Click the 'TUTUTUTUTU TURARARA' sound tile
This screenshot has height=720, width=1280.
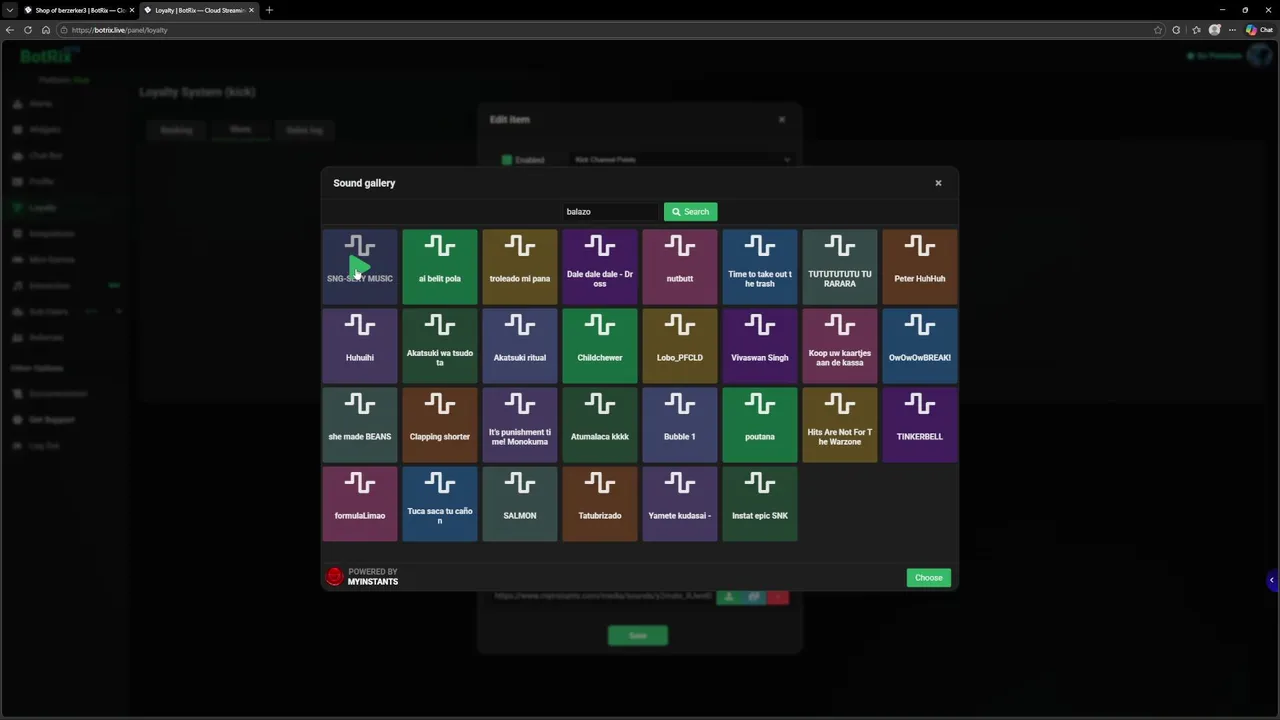click(840, 266)
